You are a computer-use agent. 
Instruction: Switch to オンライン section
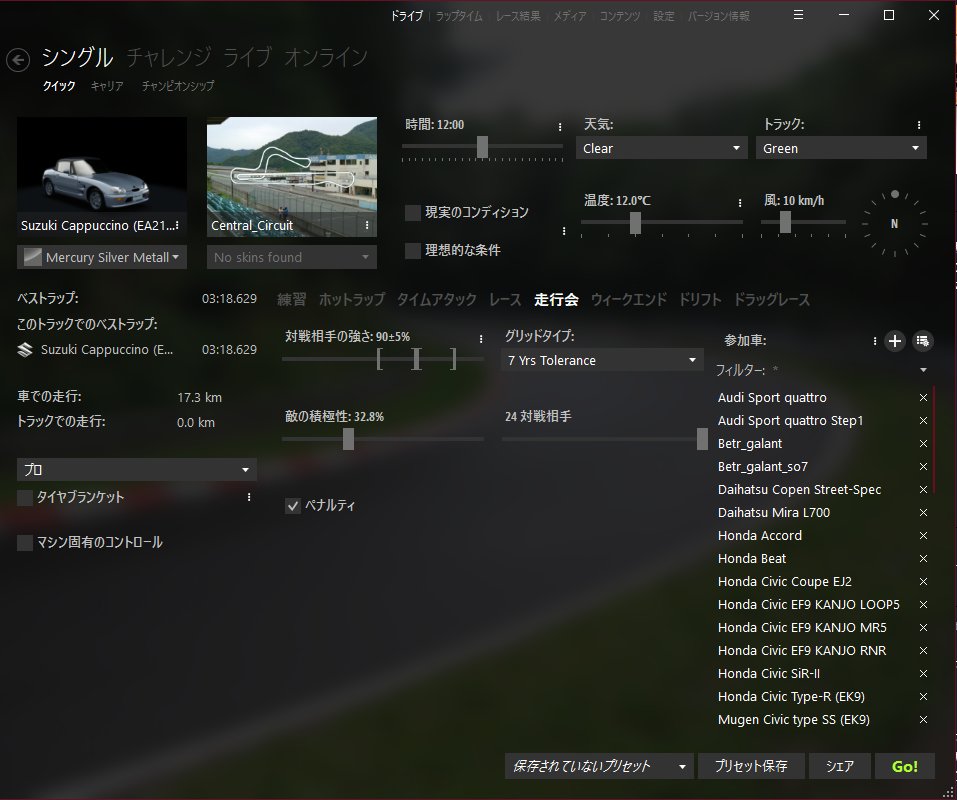[x=326, y=57]
